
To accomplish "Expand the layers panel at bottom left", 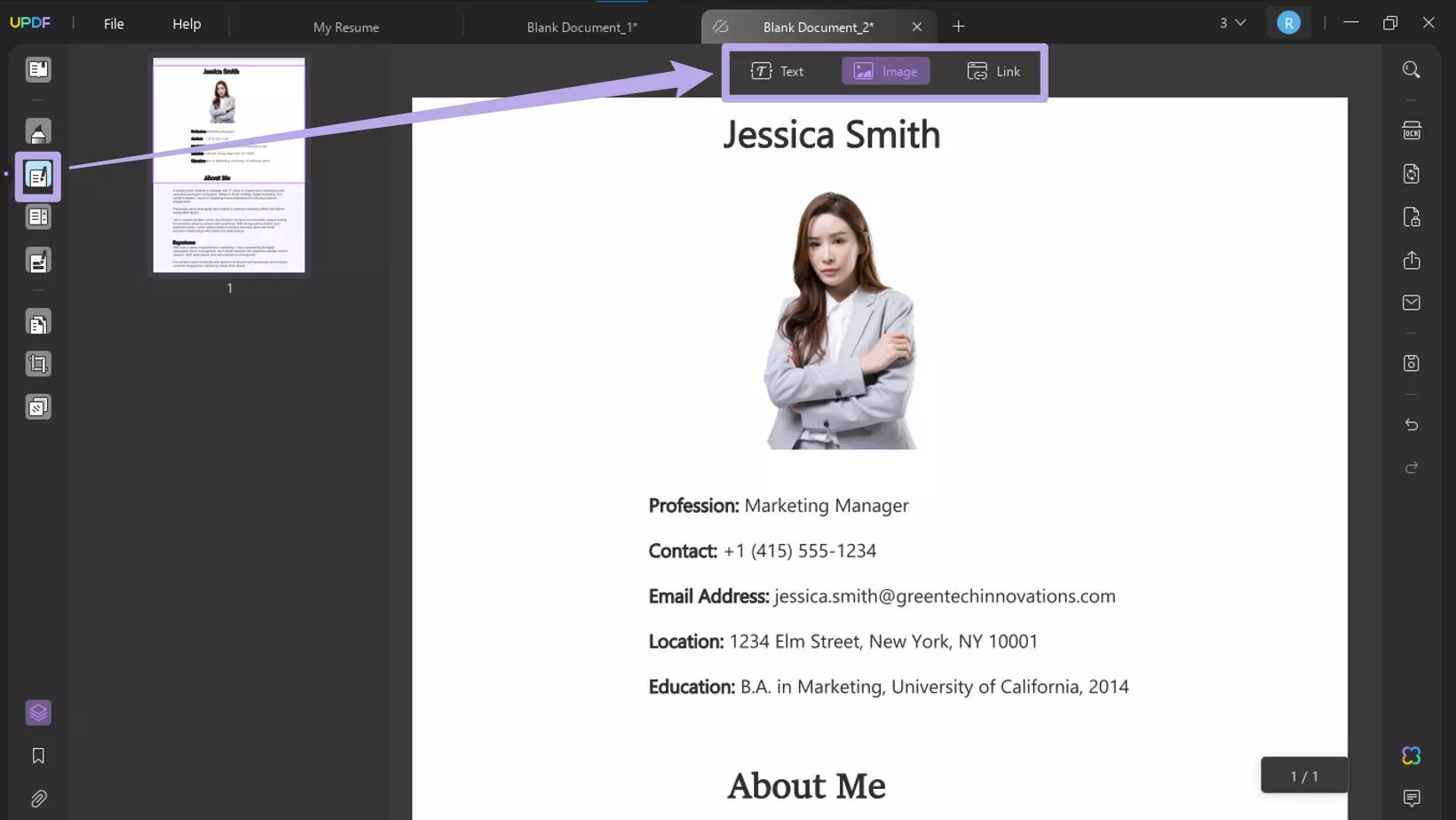I will (37, 712).
